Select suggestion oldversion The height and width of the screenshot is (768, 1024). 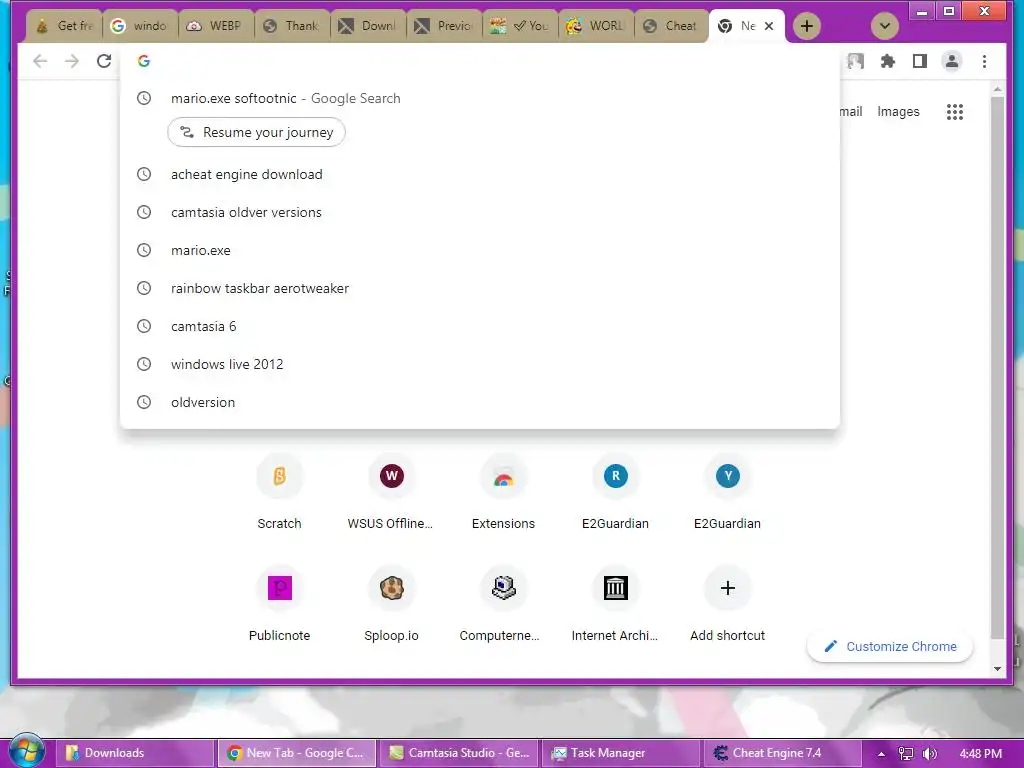[480, 402]
